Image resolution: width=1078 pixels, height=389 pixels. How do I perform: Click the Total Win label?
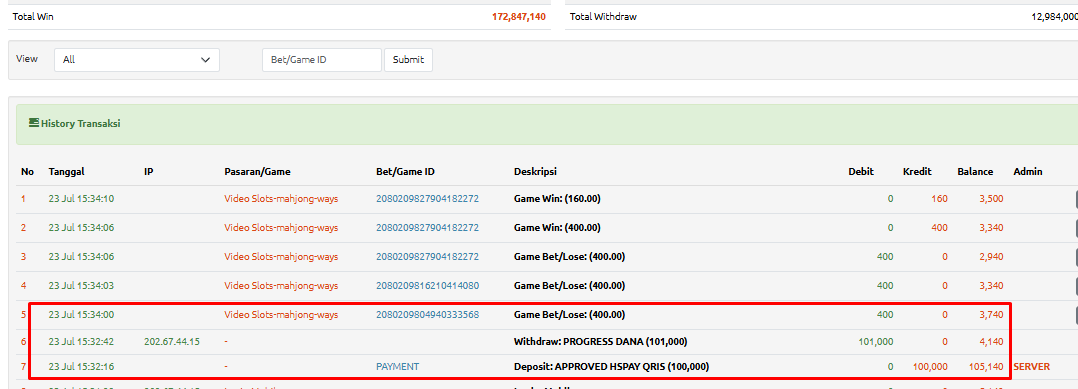[x=33, y=16]
